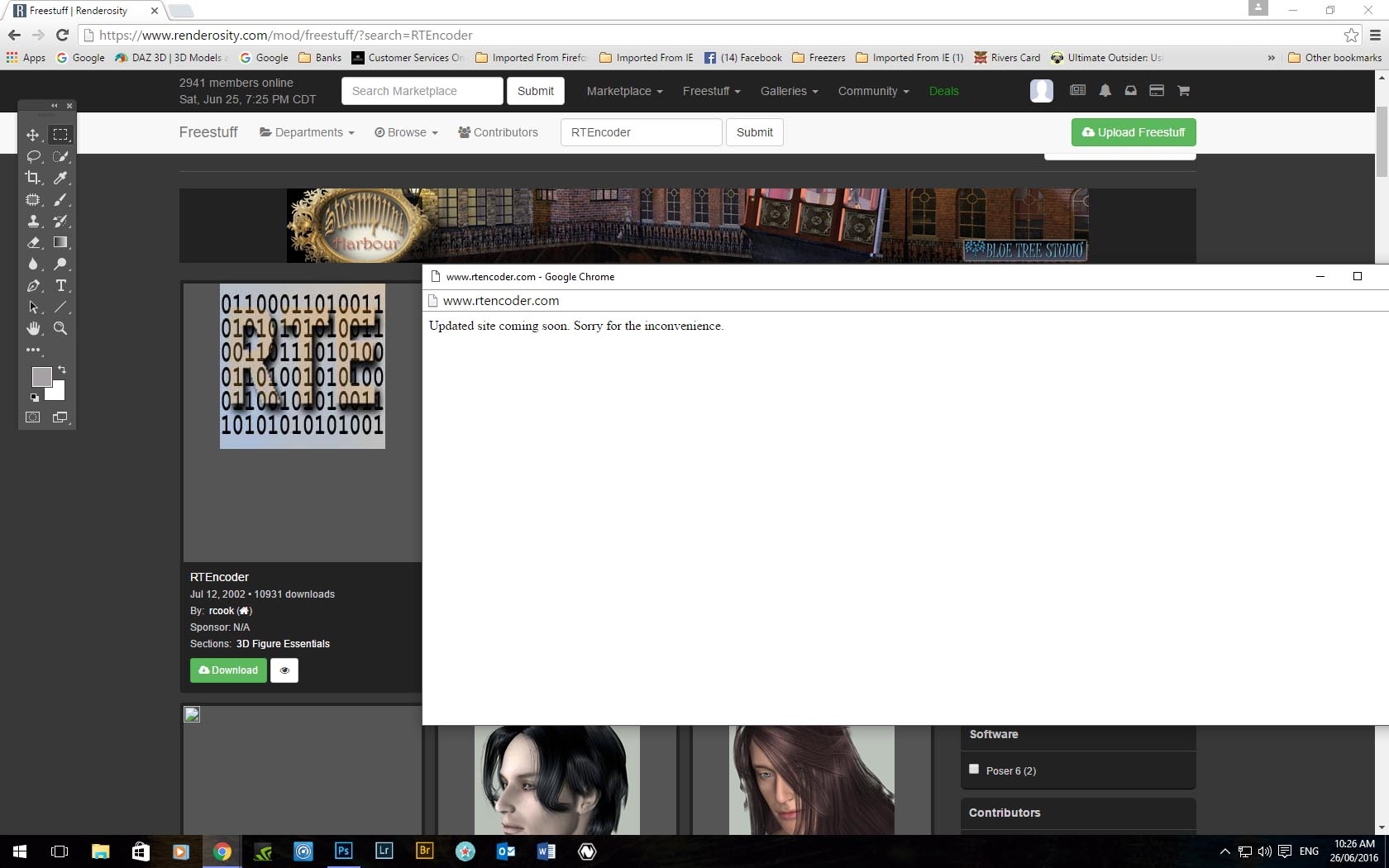Open the Other bookmarks folder

(x=1335, y=58)
